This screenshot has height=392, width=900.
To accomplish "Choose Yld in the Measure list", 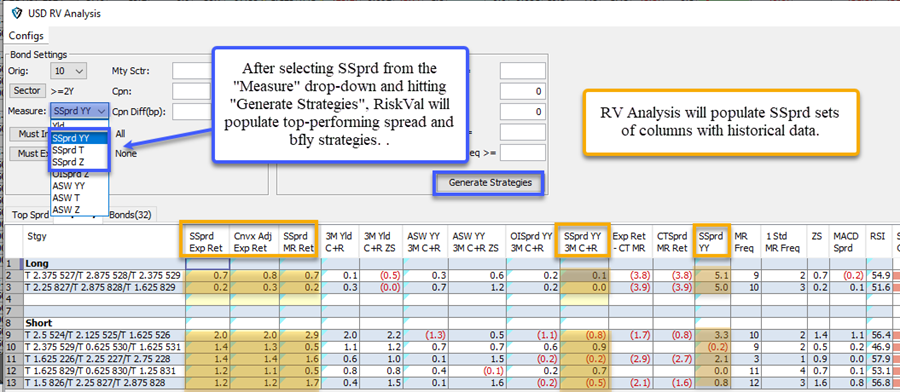I will (x=79, y=124).
